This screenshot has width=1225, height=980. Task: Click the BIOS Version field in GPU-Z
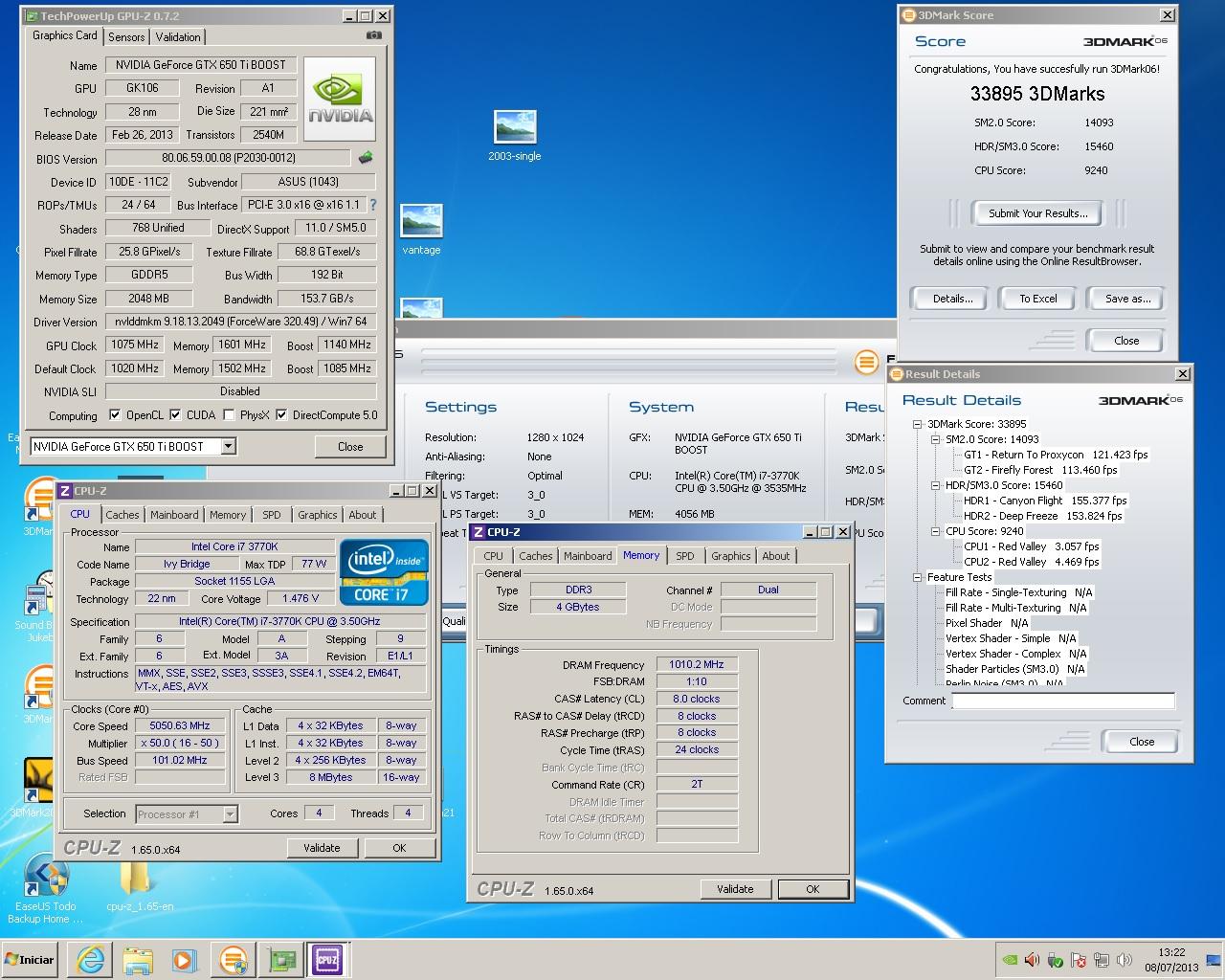[x=229, y=158]
